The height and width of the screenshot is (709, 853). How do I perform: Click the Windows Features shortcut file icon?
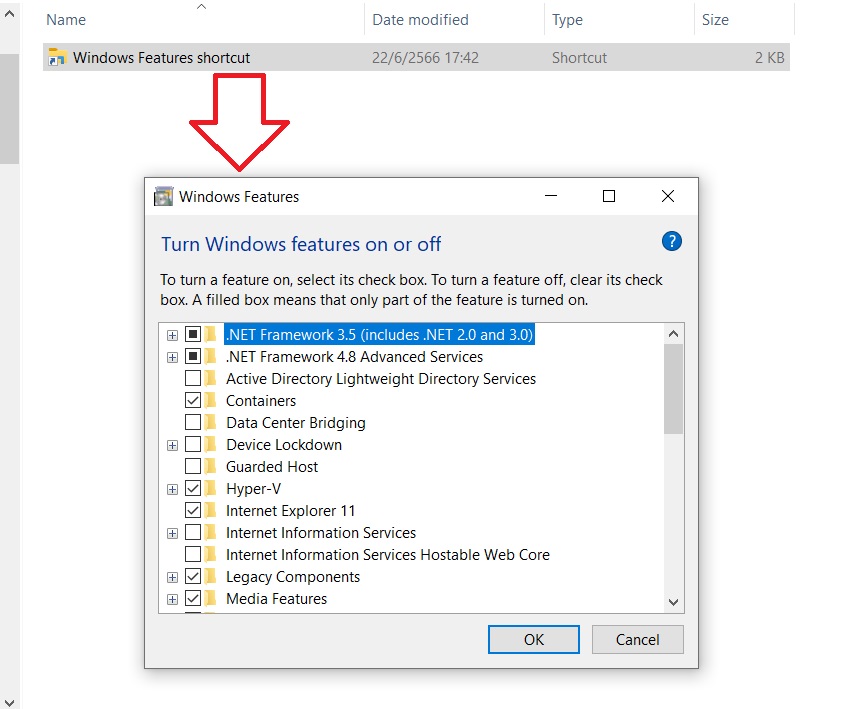pyautogui.click(x=56, y=57)
